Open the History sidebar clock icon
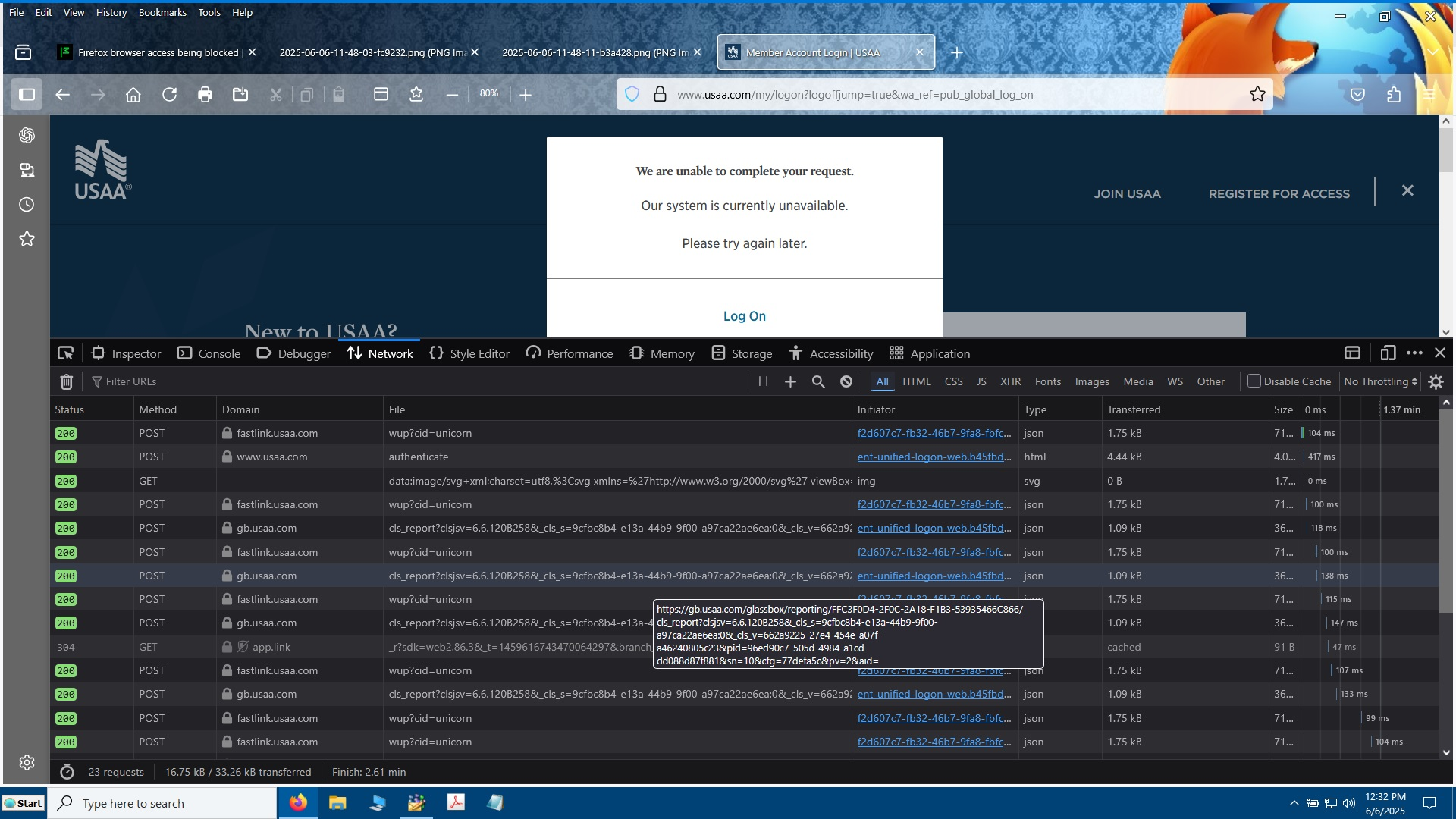This screenshot has height=819, width=1456. pyautogui.click(x=27, y=205)
